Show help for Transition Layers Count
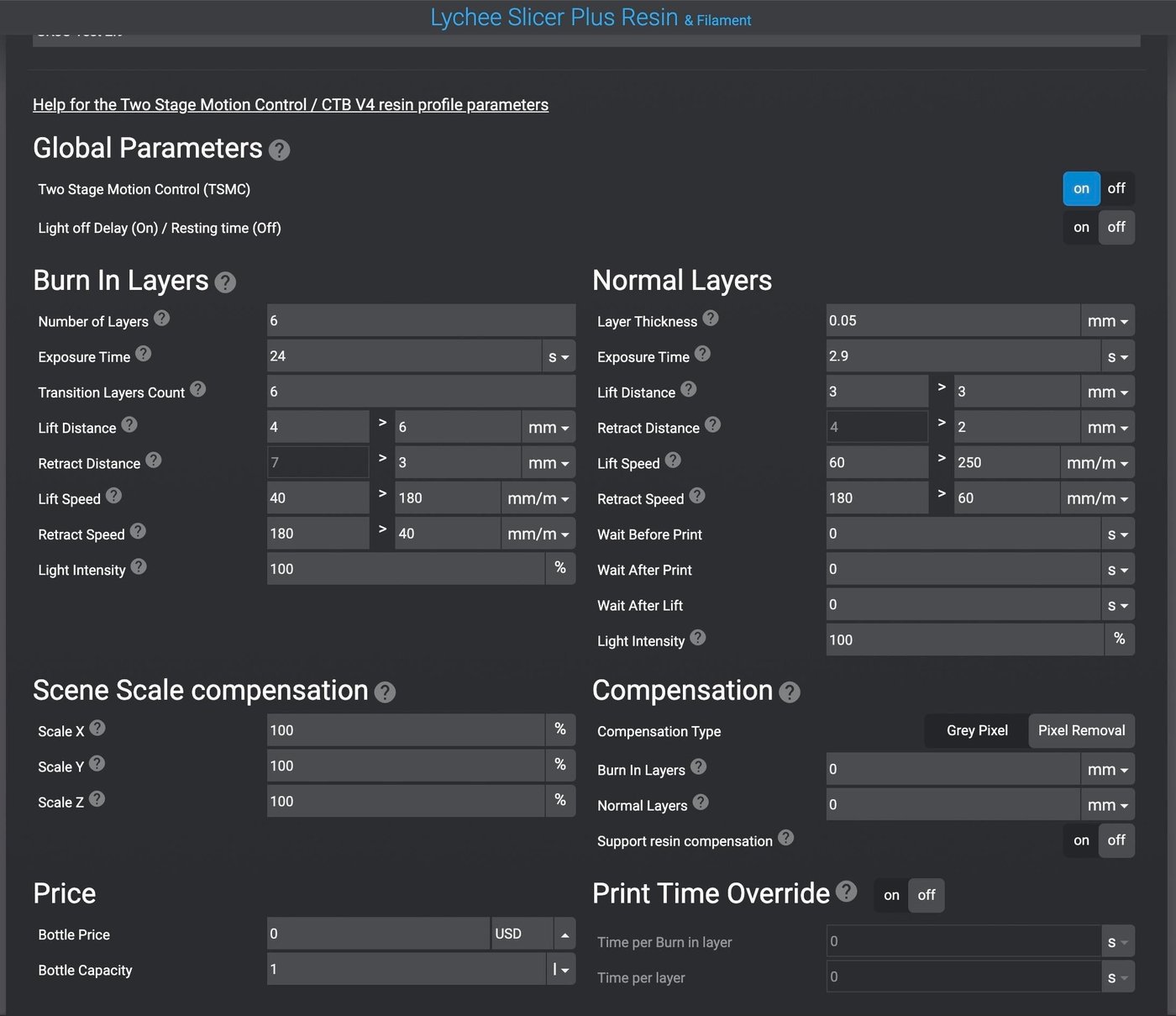 coord(197,388)
